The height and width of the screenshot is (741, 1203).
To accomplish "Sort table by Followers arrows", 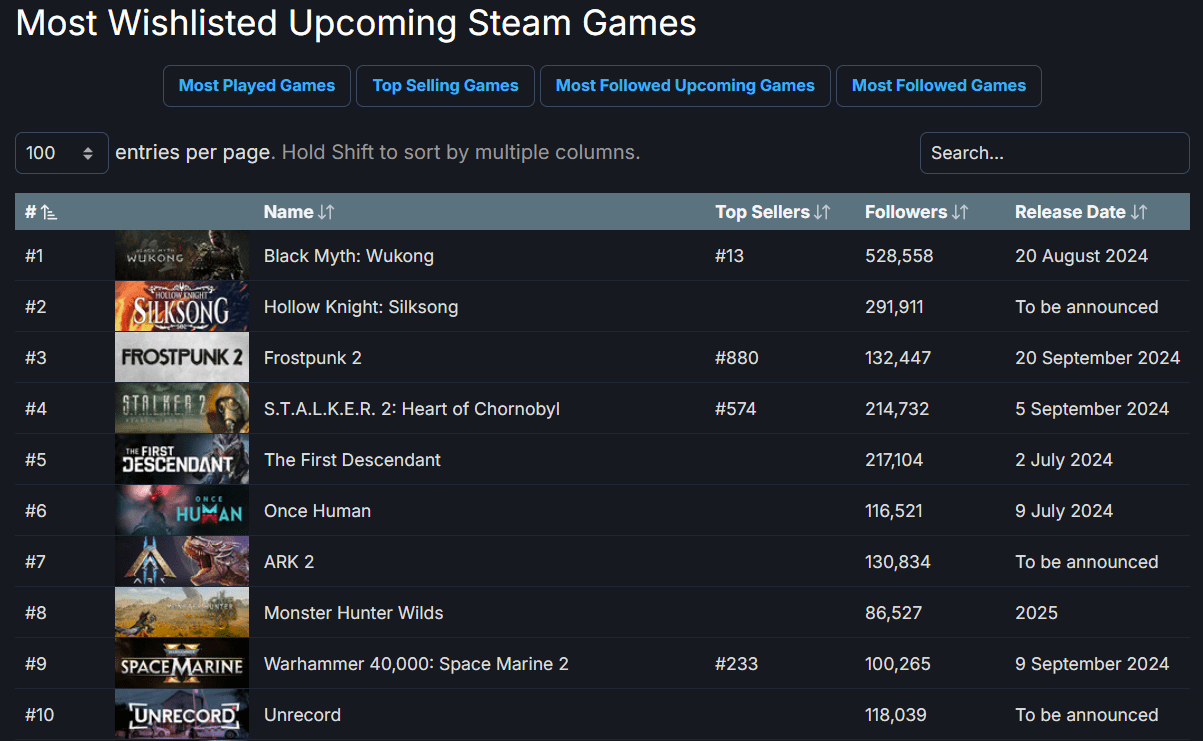I will tap(960, 212).
